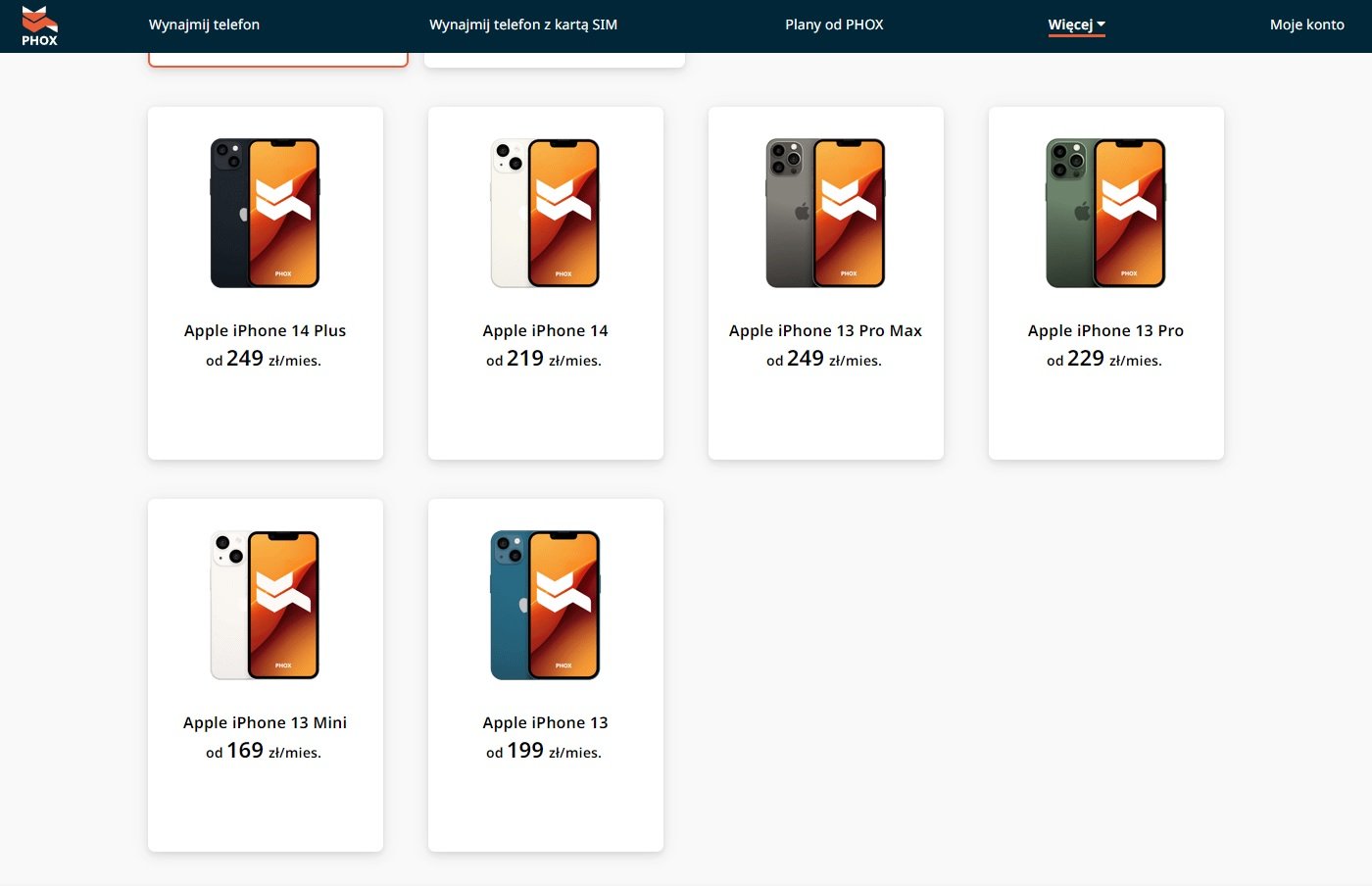Viewport: 1372px width, 886px height.
Task: Open Wynajmij telefon z kartą SIM
Action: click(523, 25)
